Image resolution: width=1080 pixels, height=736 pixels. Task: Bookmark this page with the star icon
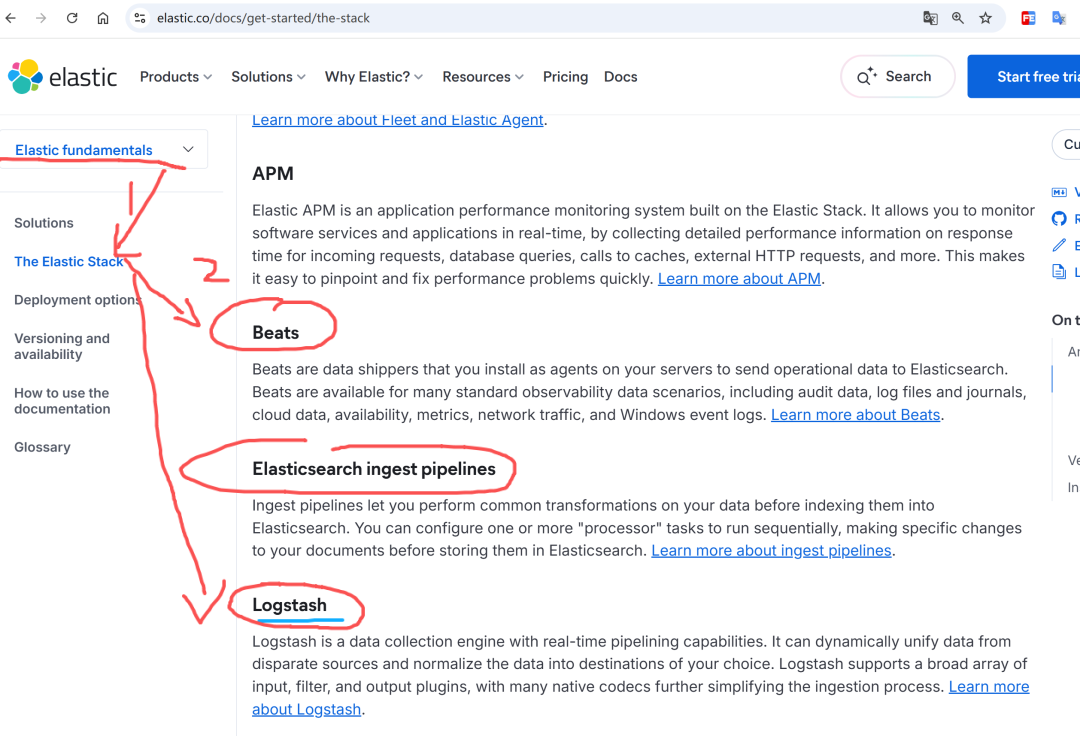[x=986, y=18]
